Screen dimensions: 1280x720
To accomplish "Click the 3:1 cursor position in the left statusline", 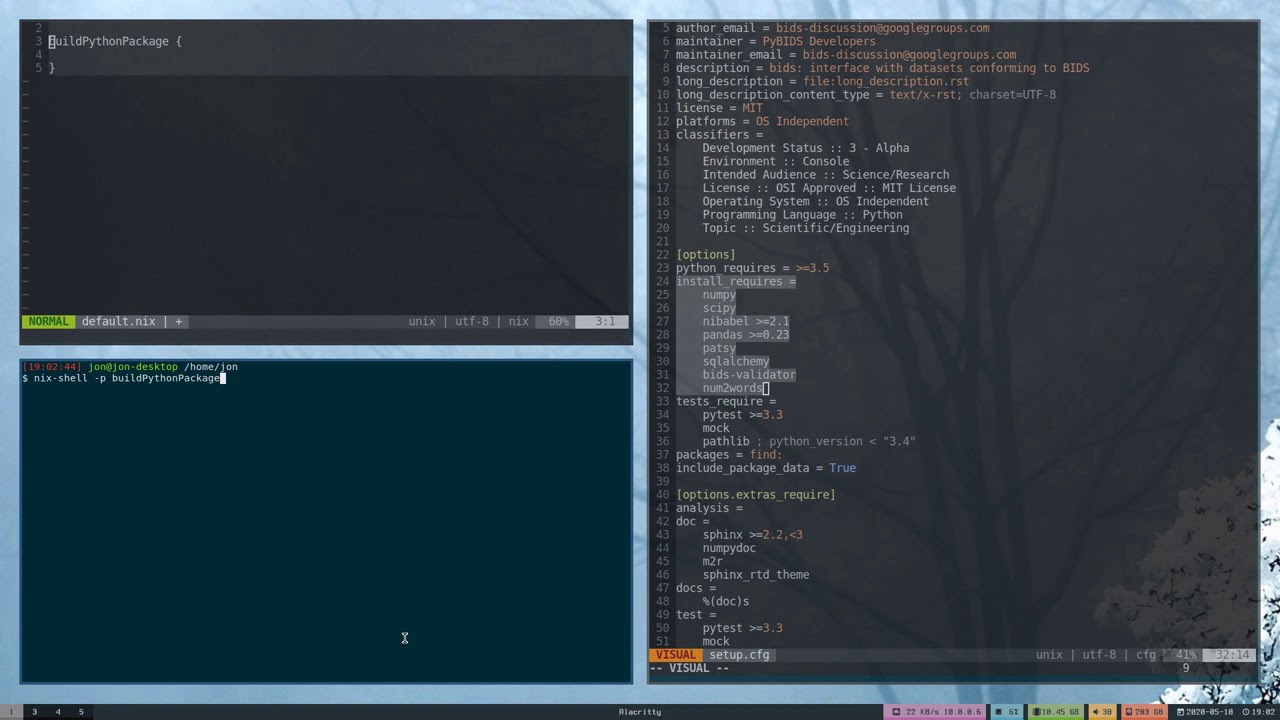I will (x=605, y=322).
